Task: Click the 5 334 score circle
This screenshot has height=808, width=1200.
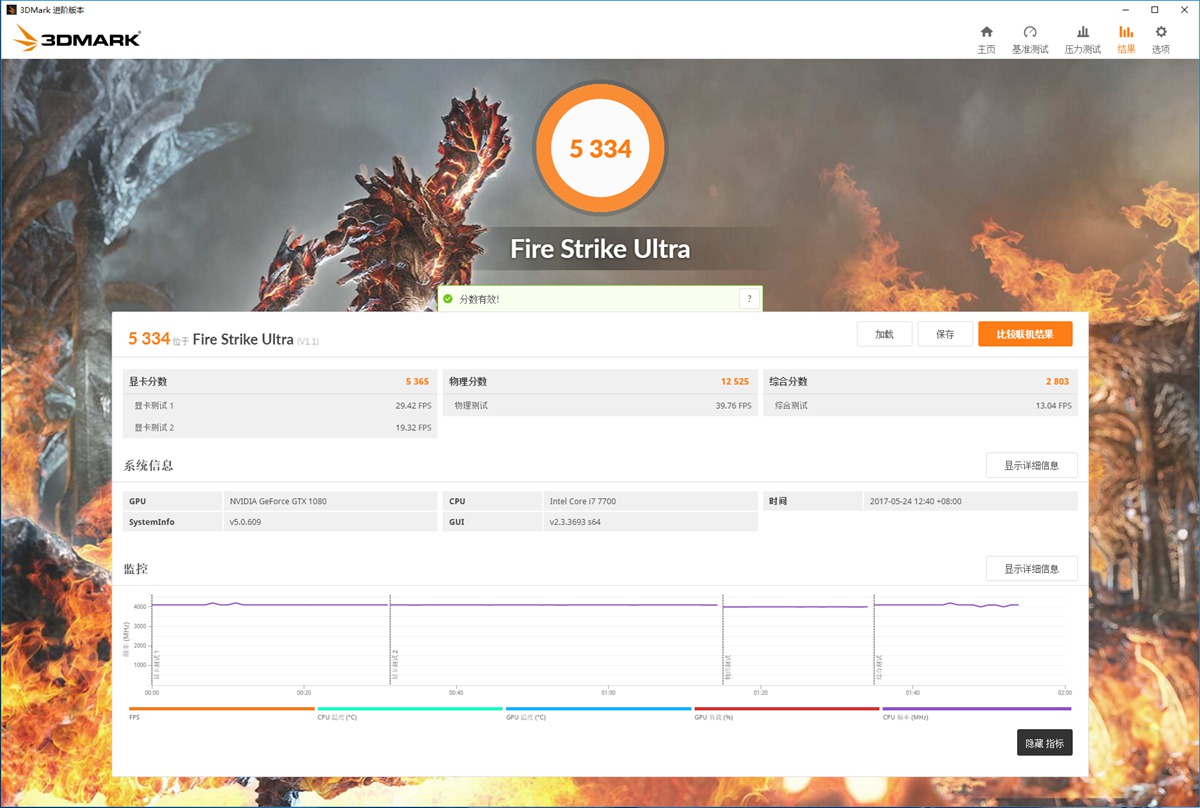Action: 600,149
